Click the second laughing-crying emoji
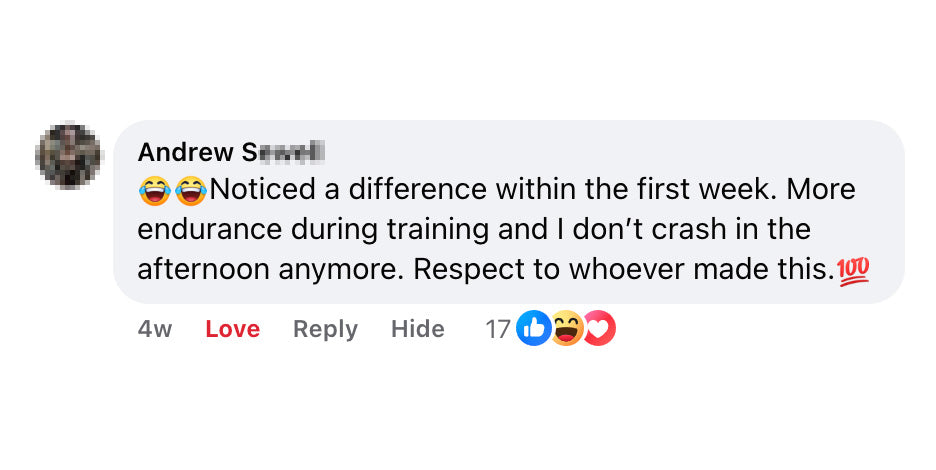Image resolution: width=936 pixels, height=470 pixels. (189, 188)
